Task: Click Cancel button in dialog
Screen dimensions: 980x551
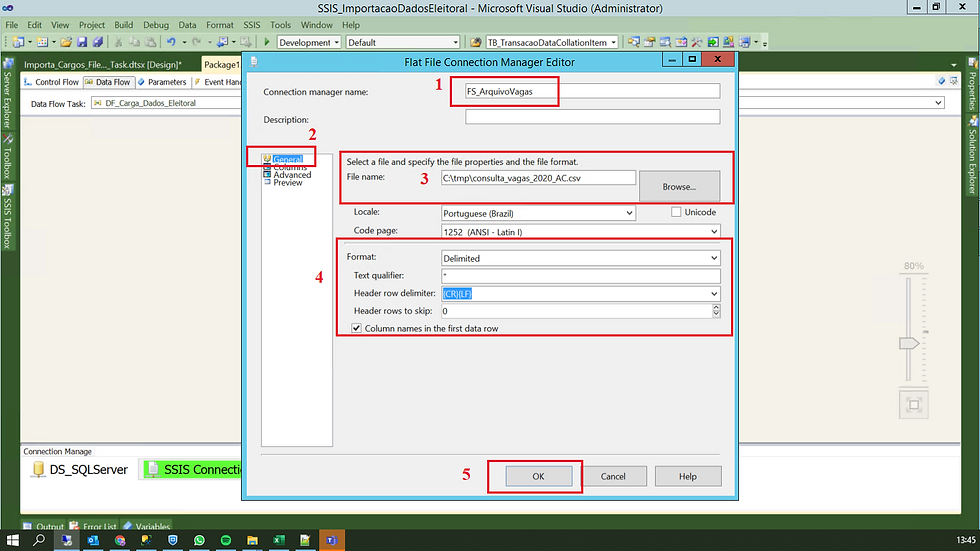Action: (613, 476)
